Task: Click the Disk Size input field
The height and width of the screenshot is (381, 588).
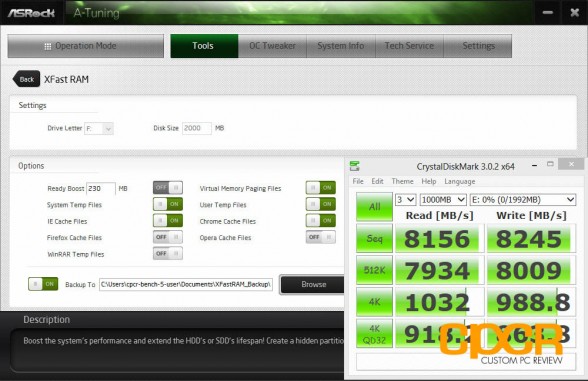Action: tap(197, 128)
